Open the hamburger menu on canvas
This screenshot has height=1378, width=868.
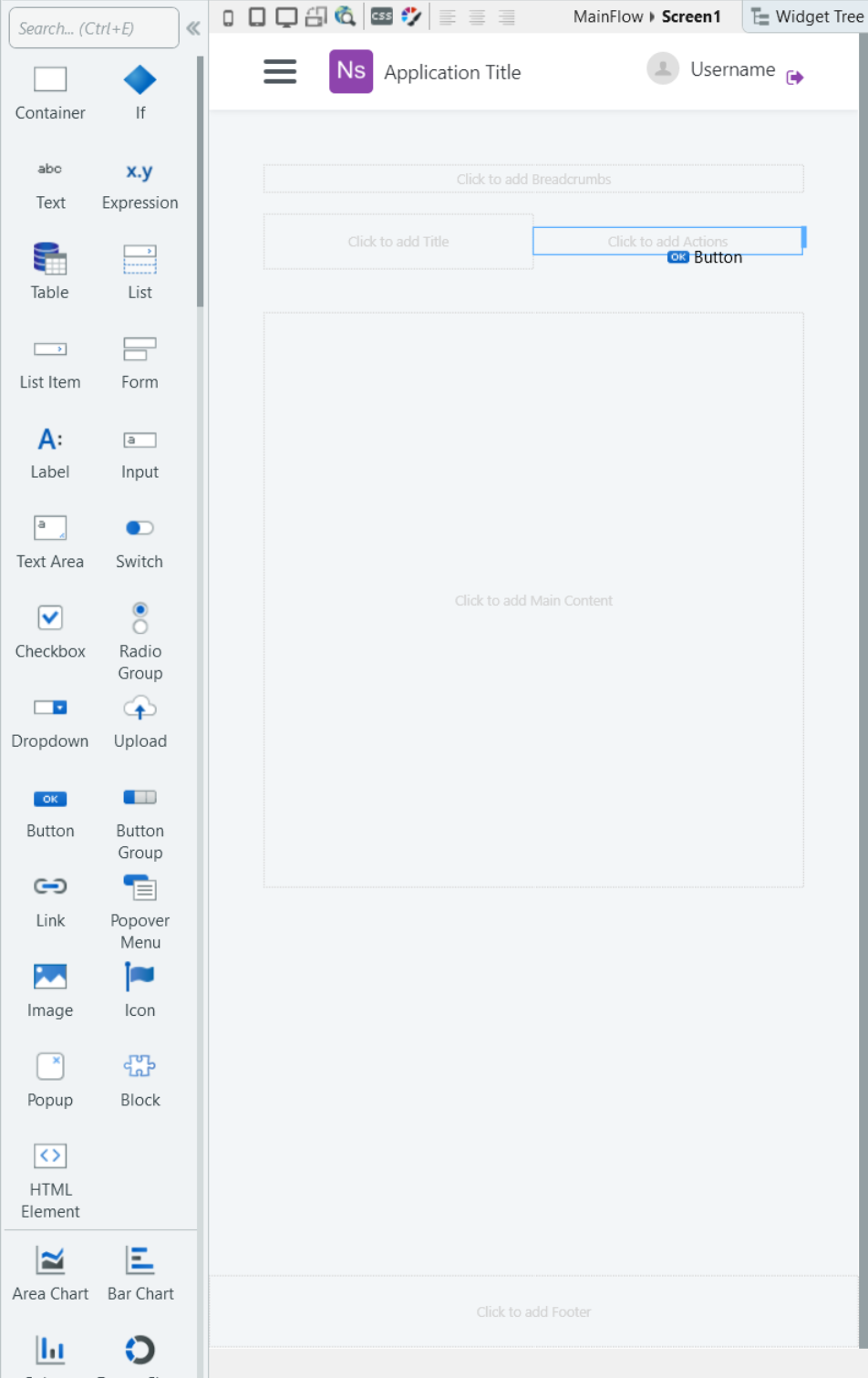[x=280, y=71]
